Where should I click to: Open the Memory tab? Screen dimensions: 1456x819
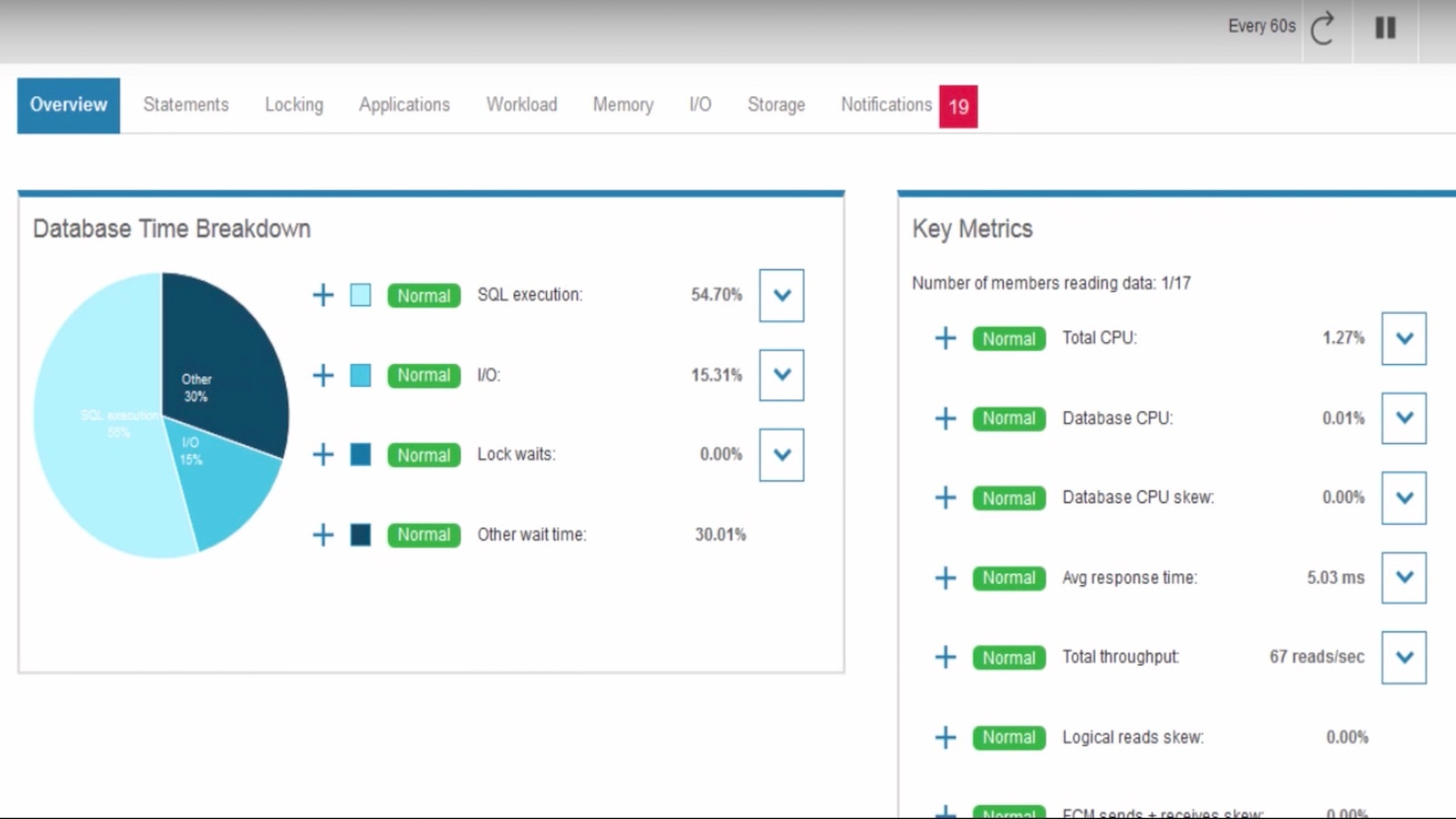pos(622,105)
